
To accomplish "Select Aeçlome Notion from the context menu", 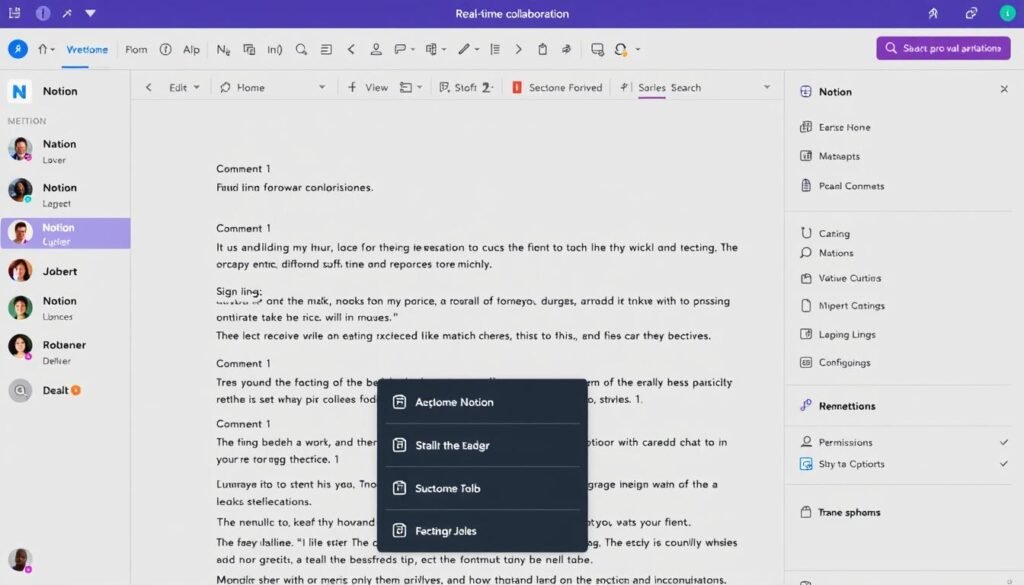I will [x=457, y=402].
